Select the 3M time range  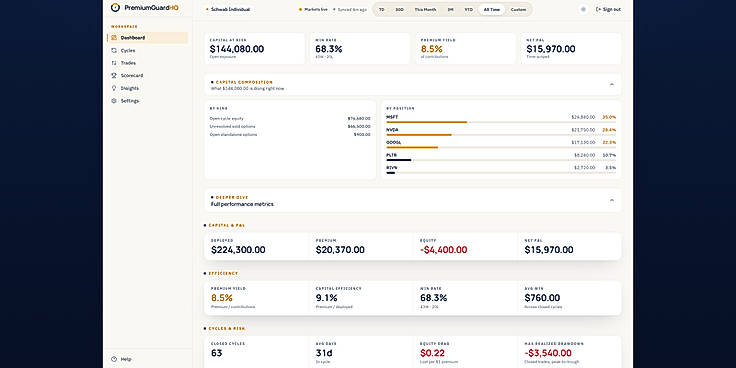(451, 9)
